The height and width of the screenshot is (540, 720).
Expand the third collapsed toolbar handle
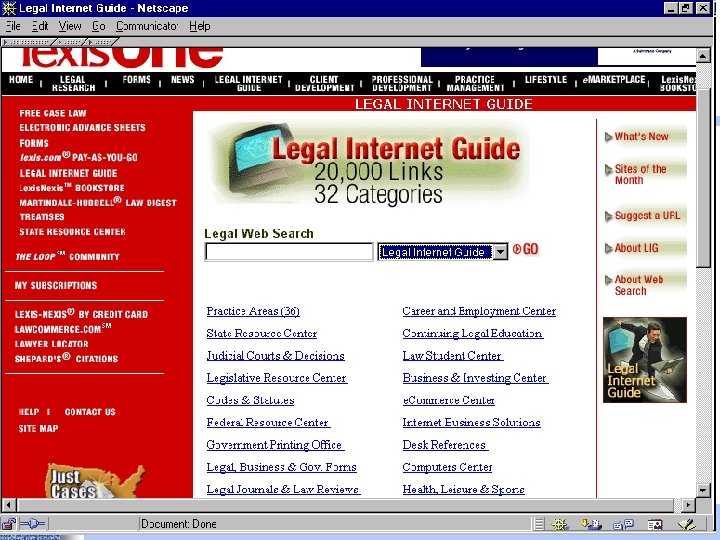[101, 42]
